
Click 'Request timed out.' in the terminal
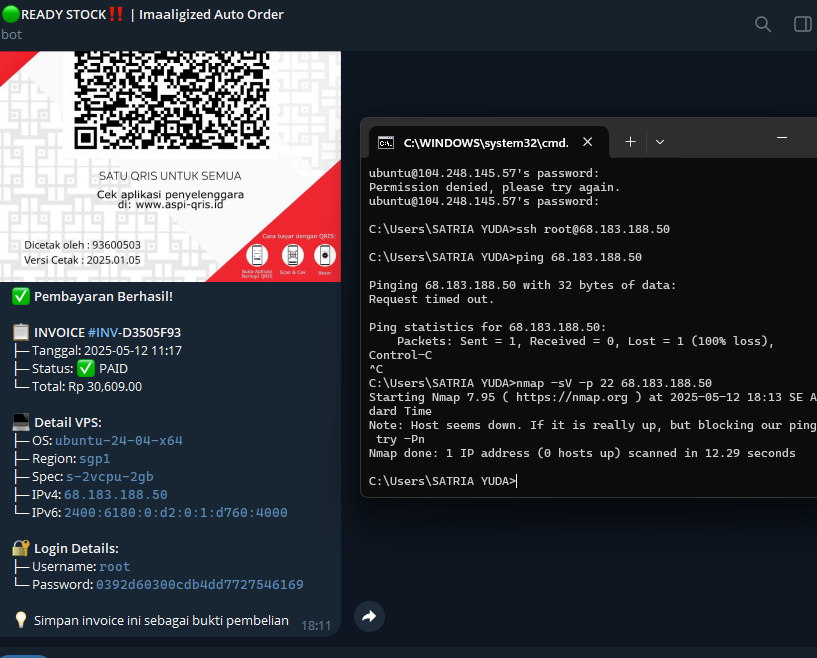[431, 299]
